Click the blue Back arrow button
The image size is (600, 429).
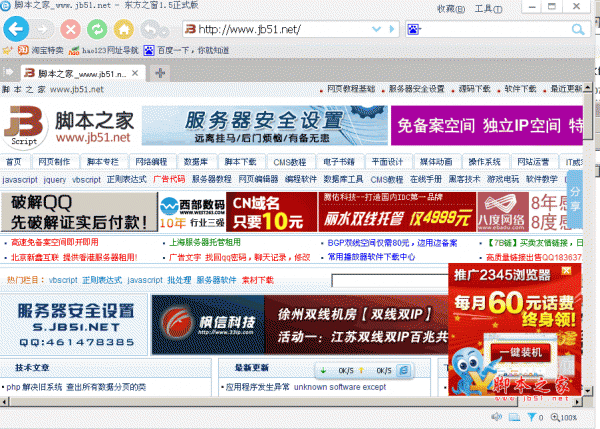[x=16, y=29]
